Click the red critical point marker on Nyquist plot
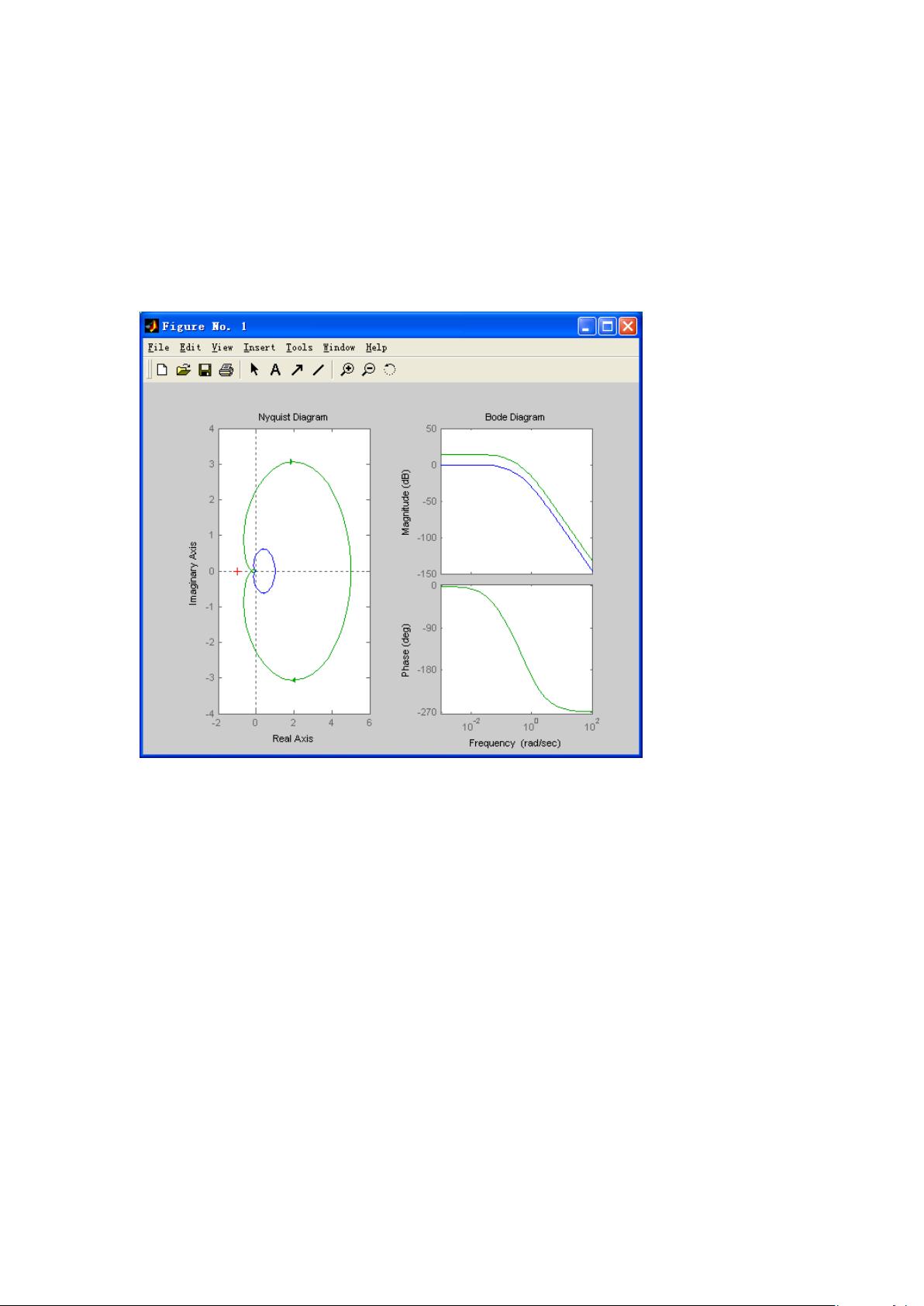Image resolution: width=924 pixels, height=1306 pixels. [237, 571]
